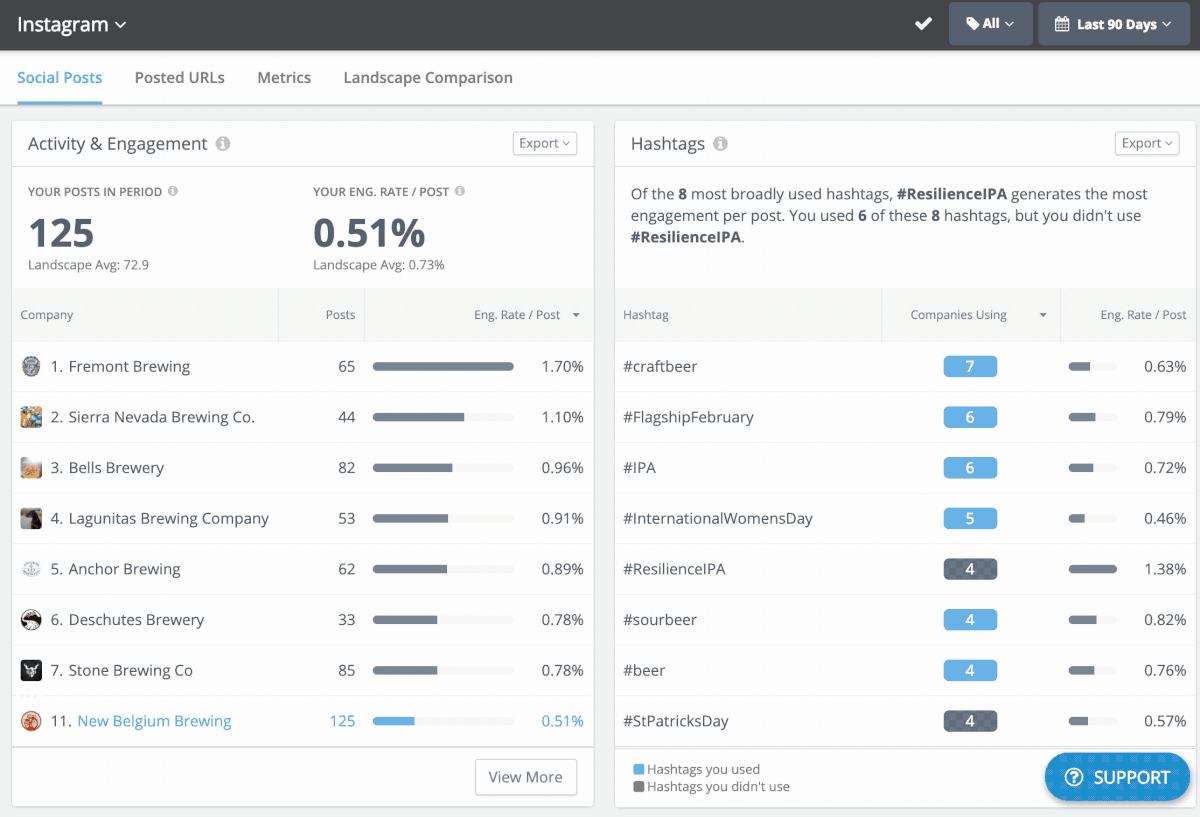1200x817 pixels.
Task: Sort companies by Eng. Rate / Post column
Action: [x=527, y=315]
